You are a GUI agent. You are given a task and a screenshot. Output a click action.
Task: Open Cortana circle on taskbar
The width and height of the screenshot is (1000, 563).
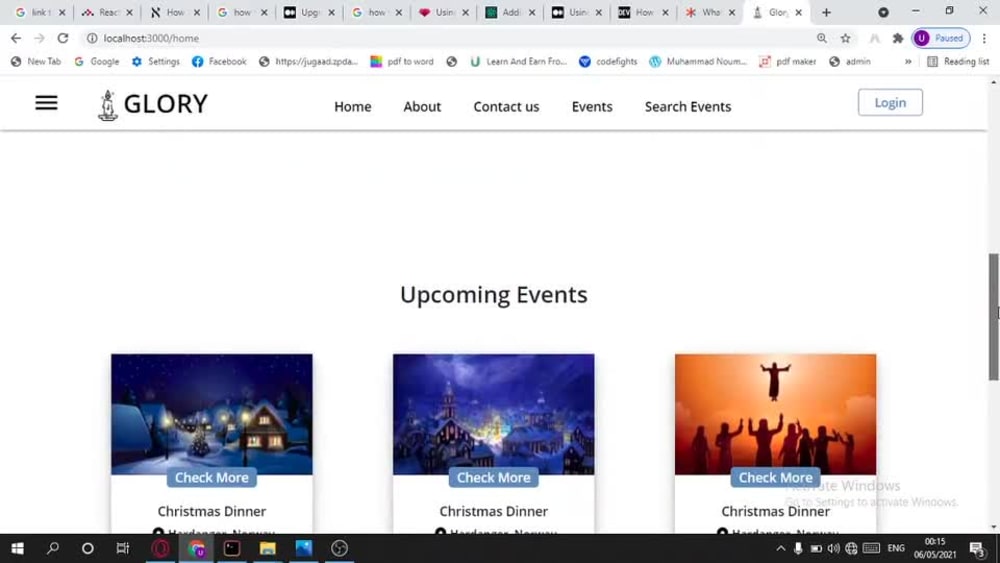click(87, 548)
